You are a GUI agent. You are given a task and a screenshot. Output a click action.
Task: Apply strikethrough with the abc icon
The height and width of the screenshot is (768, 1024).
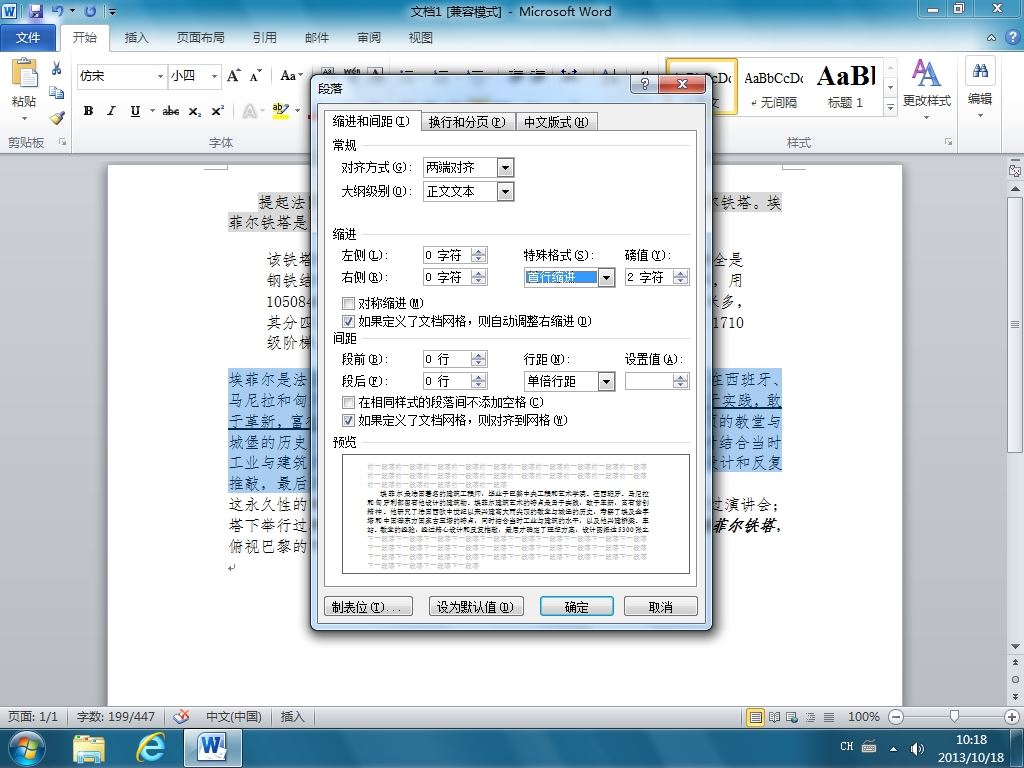pos(171,111)
